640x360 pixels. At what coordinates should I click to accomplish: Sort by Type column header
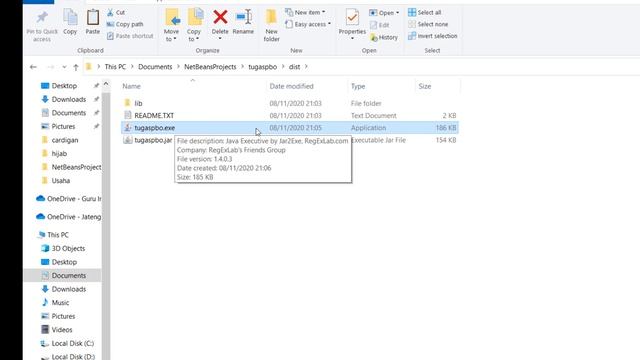[358, 86]
